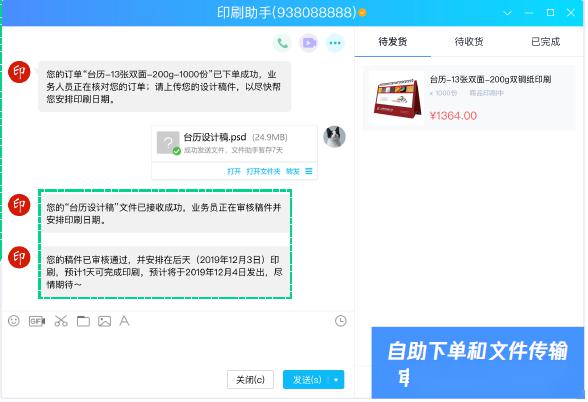Image resolution: width=588 pixels, height=402 pixels.
Task: Open the title bar dropdown chevron
Action: click(x=507, y=13)
